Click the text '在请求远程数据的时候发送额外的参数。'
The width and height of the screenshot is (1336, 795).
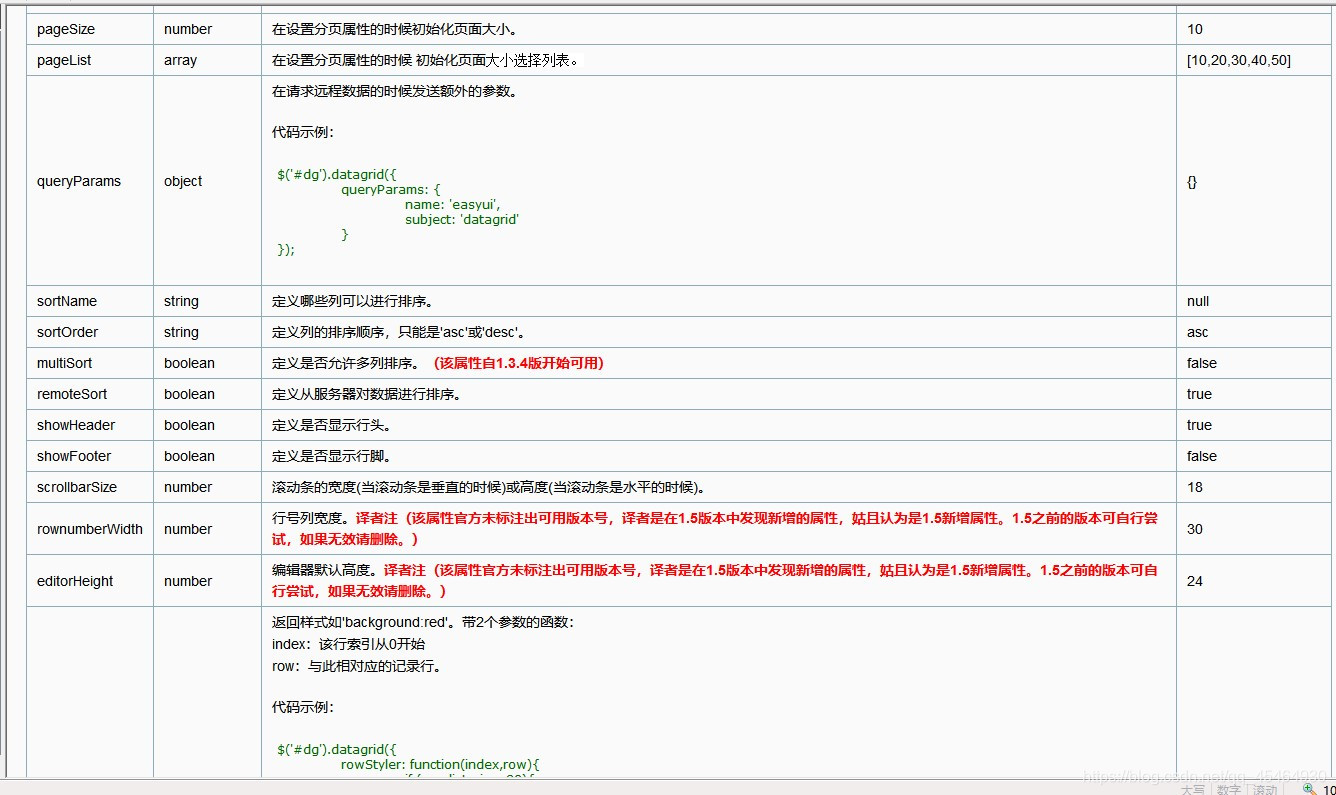pyautogui.click(x=395, y=91)
